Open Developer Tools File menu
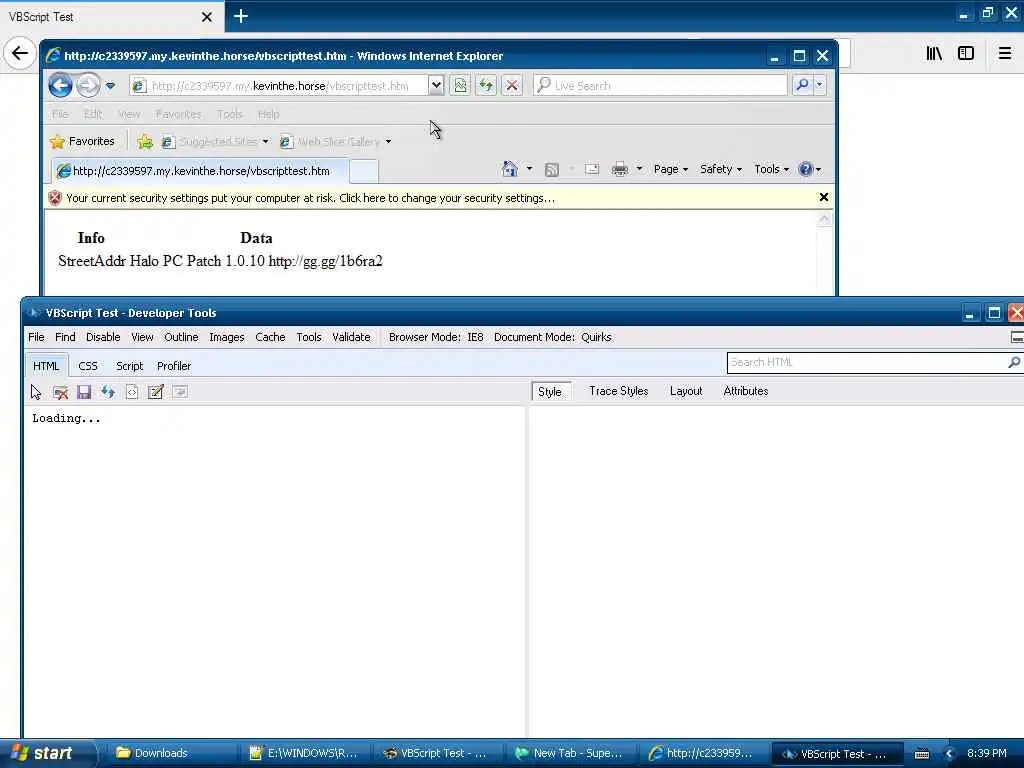The height and width of the screenshot is (768, 1024). [x=37, y=337]
